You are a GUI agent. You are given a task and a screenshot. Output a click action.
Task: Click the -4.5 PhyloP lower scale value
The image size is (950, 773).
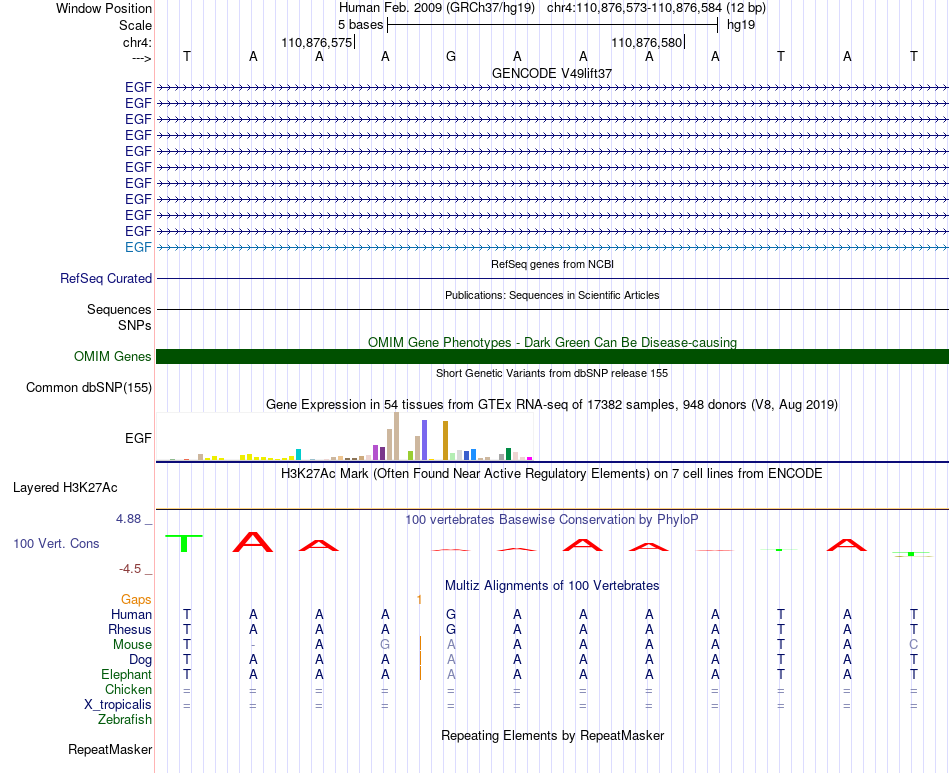(x=130, y=569)
